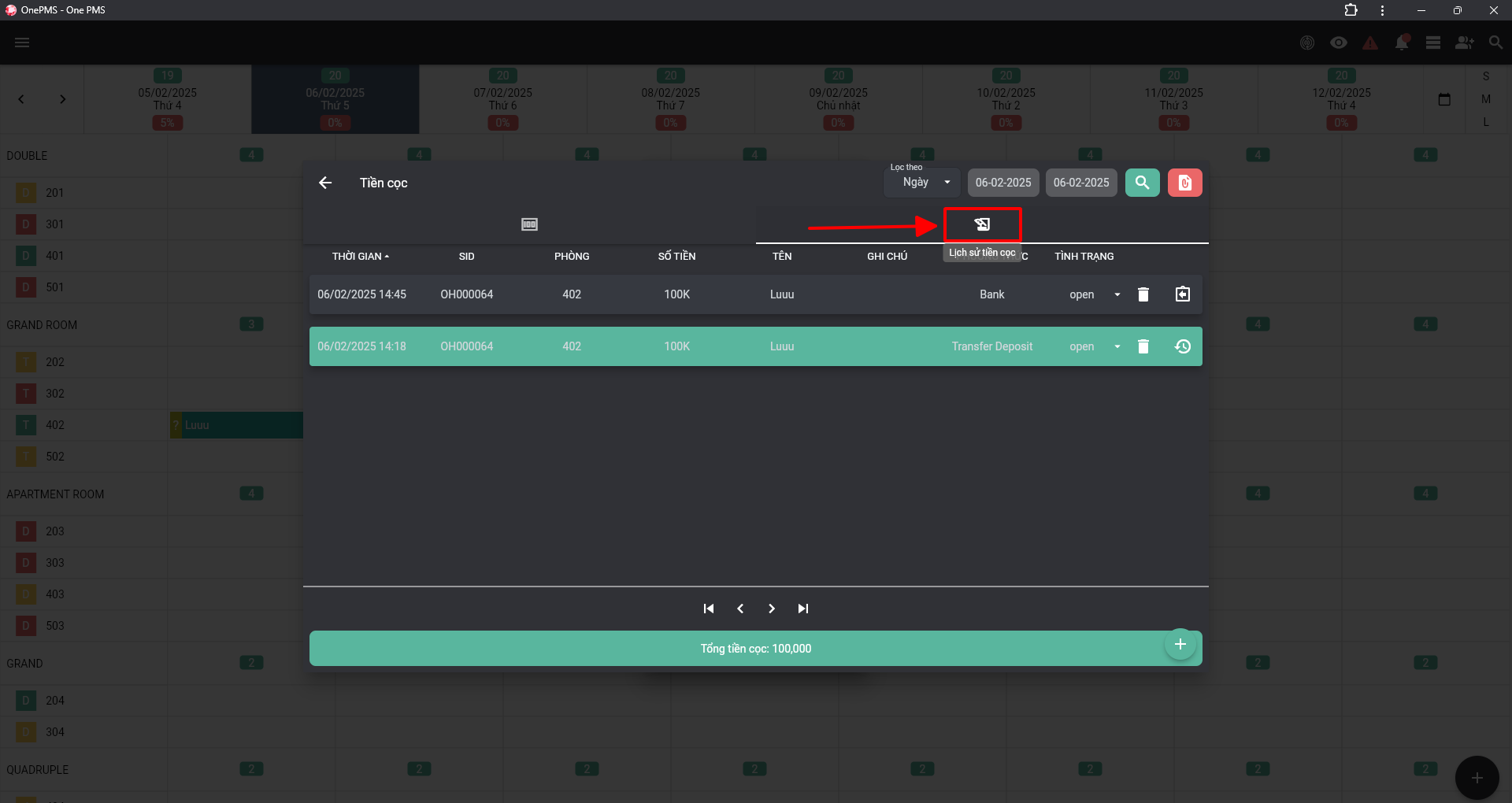This screenshot has width=1512, height=803.
Task: Collapse the QUADRUPLE room group
Action: coord(37,770)
